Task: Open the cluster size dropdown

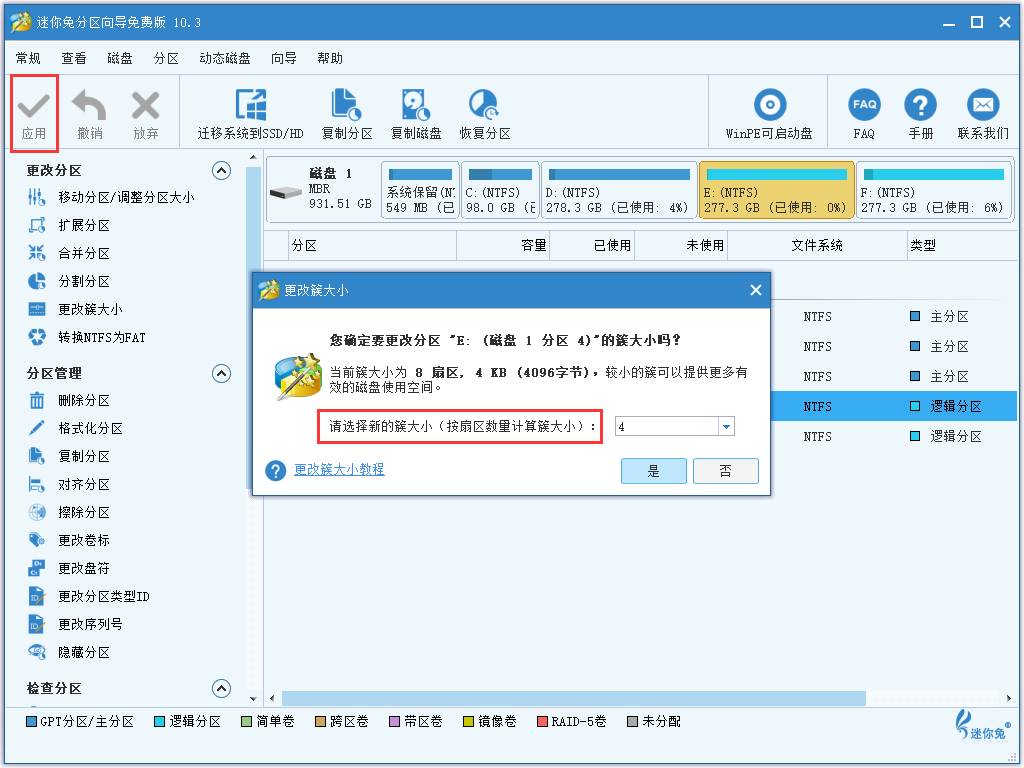Action: [726, 426]
